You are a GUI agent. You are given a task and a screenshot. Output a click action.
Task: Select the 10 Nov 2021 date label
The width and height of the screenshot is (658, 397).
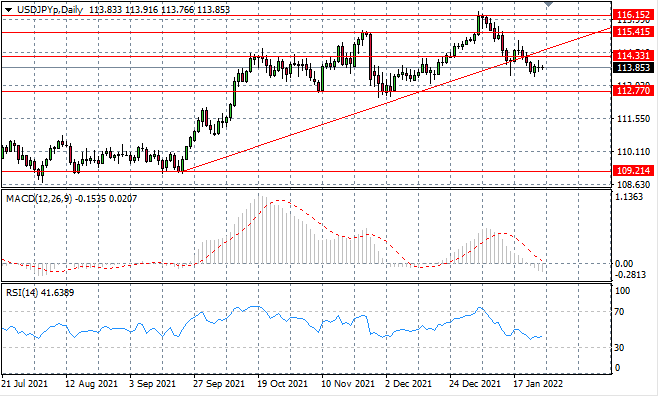347,384
